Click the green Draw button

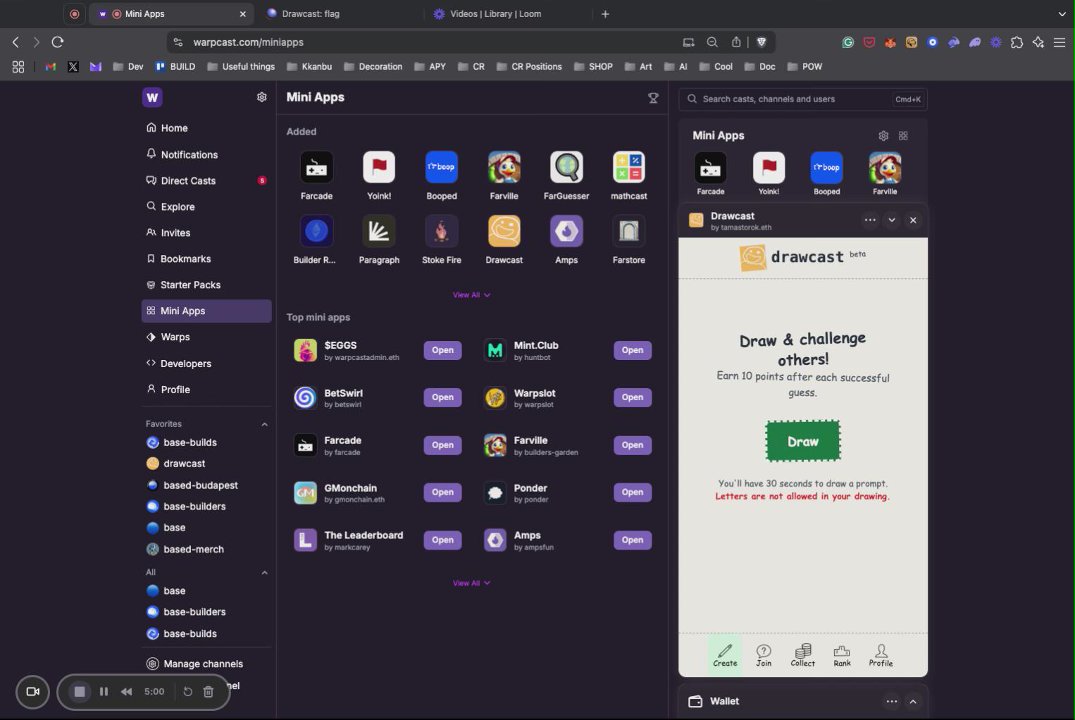click(x=803, y=441)
